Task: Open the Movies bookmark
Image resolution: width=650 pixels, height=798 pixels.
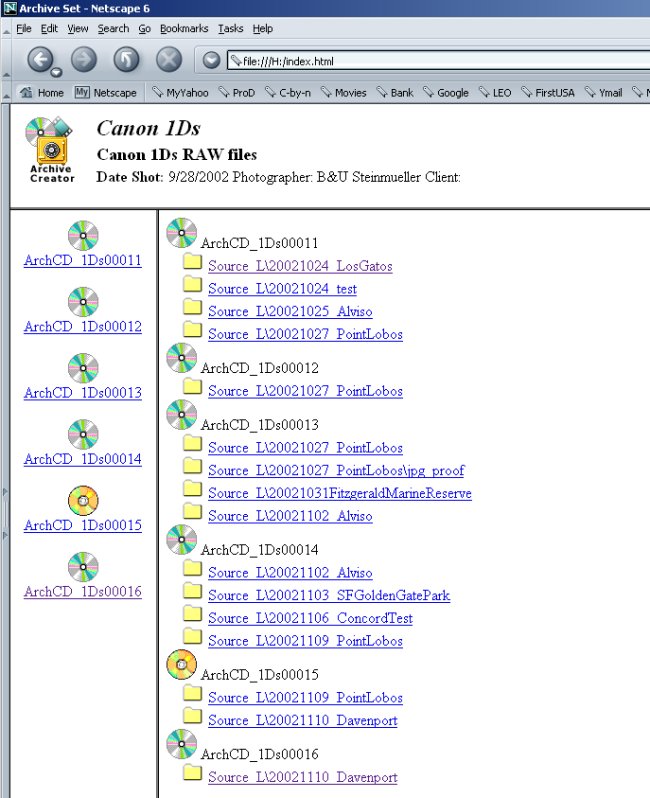Action: point(344,93)
